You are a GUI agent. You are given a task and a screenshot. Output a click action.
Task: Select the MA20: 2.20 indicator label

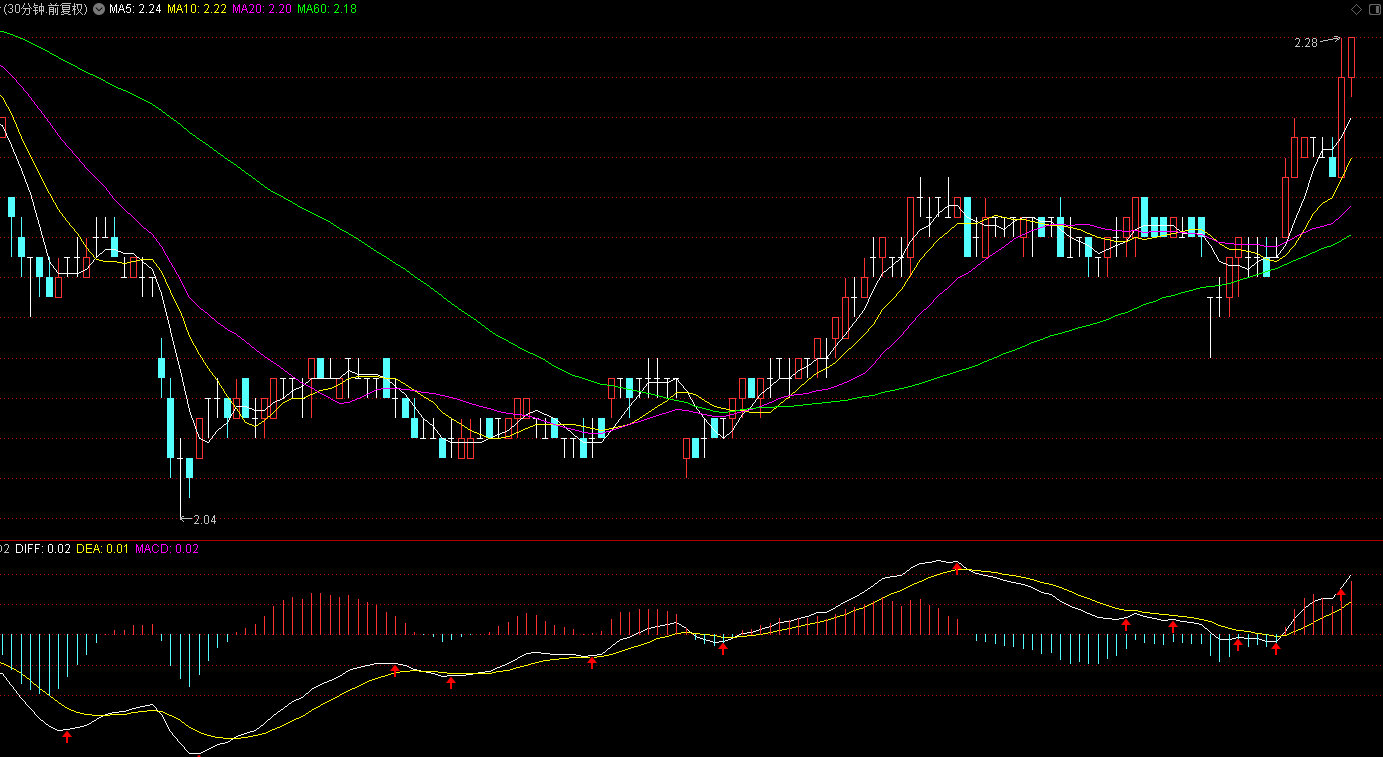point(262,9)
